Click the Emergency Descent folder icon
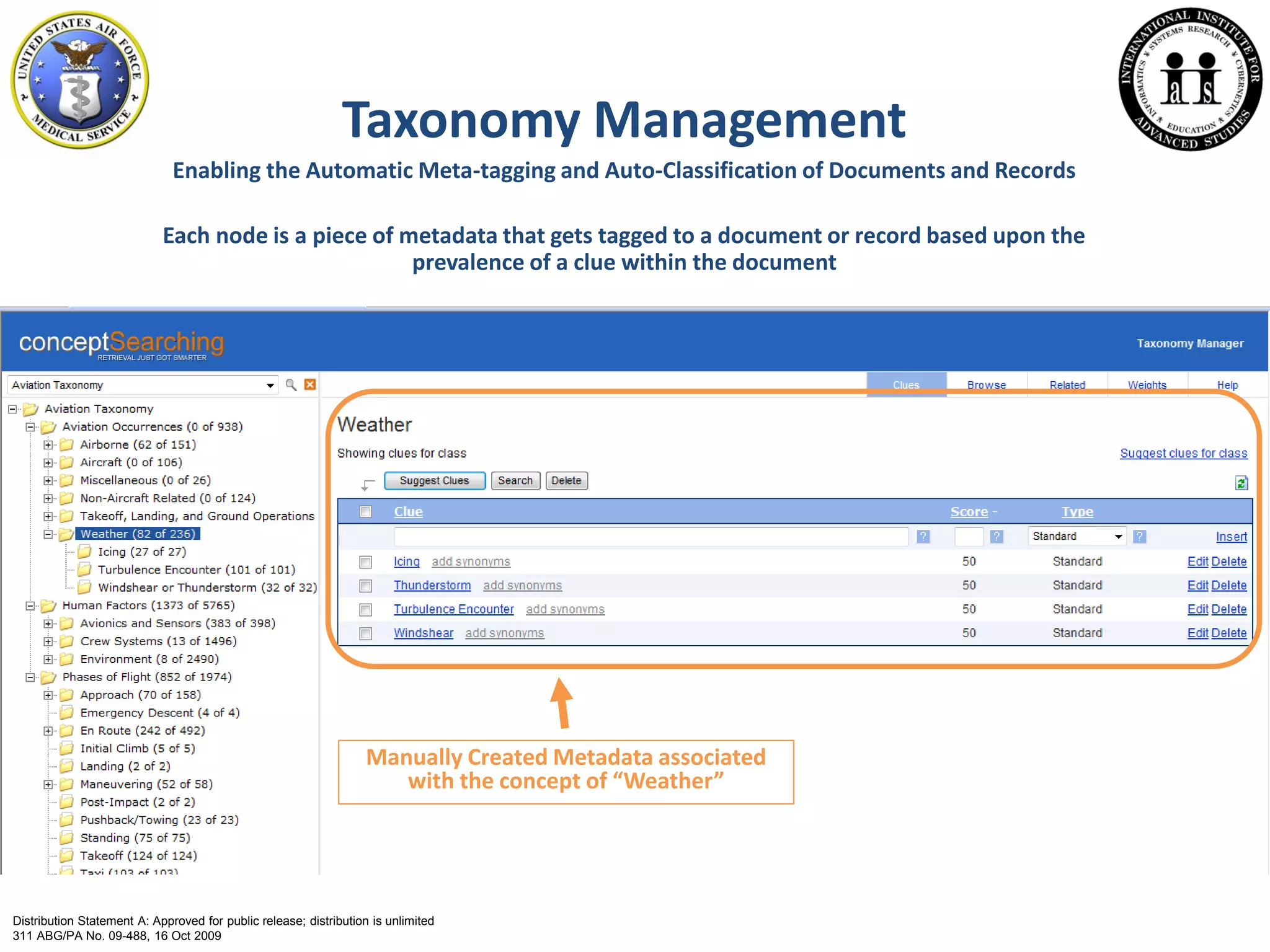Screen dimensions: 1270x952 67,713
